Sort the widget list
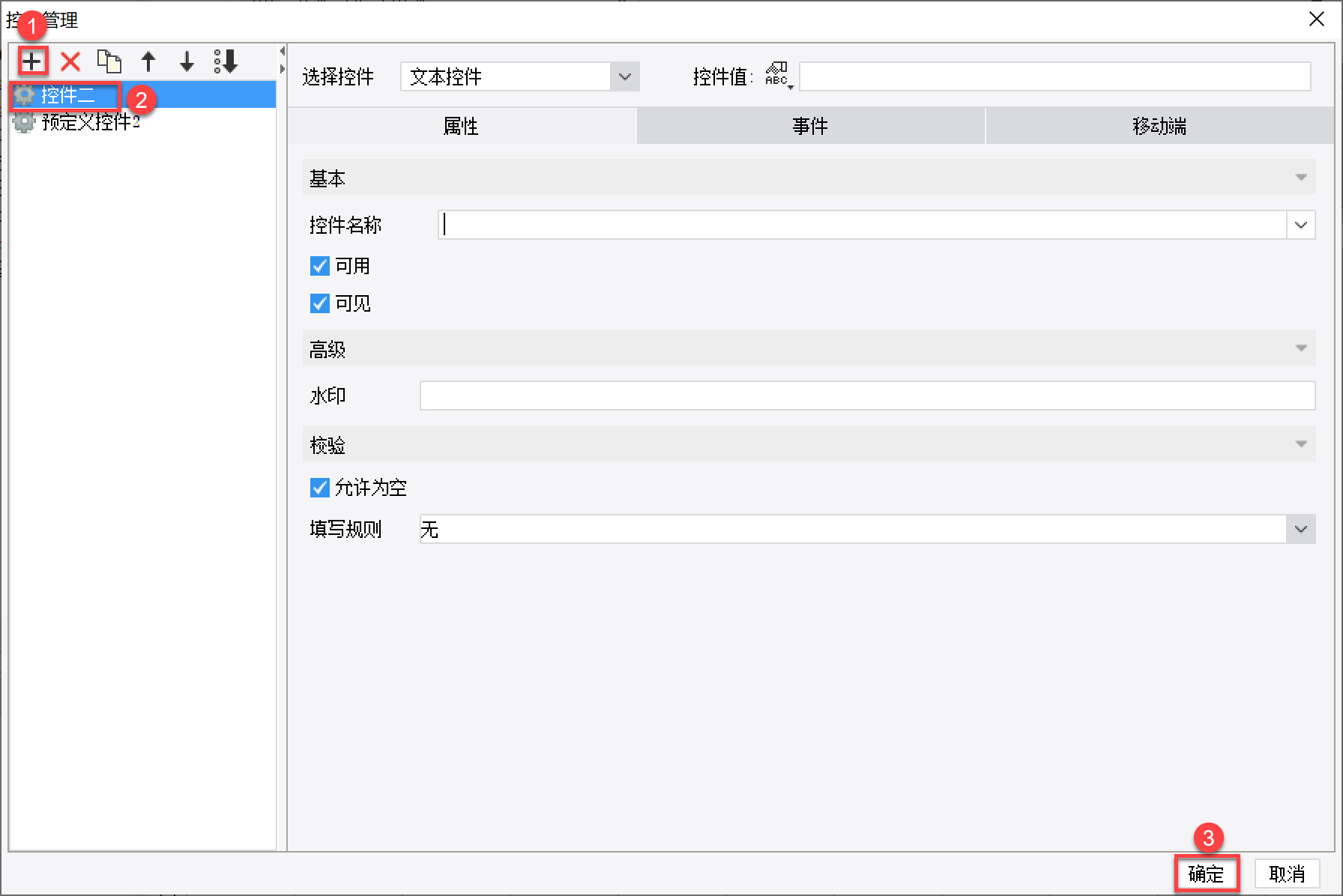The height and width of the screenshot is (896, 1343). coord(226,61)
